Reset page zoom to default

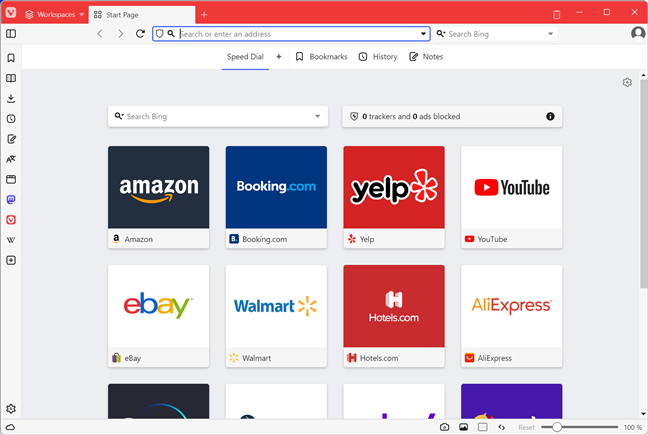[x=526, y=427]
